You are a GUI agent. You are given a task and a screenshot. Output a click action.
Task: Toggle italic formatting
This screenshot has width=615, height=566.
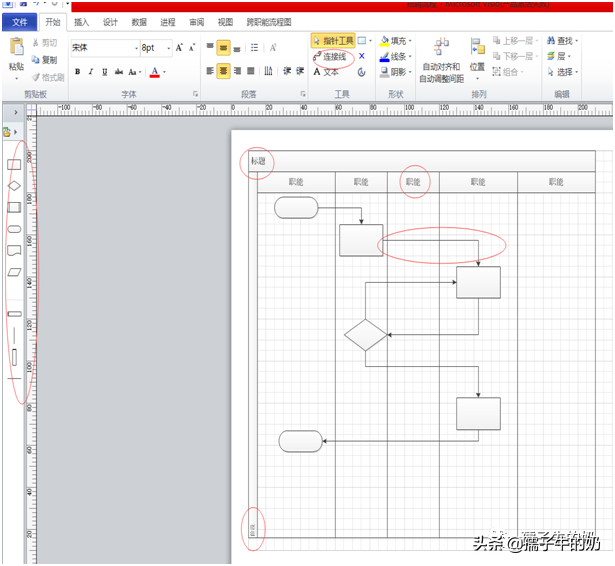click(x=91, y=72)
